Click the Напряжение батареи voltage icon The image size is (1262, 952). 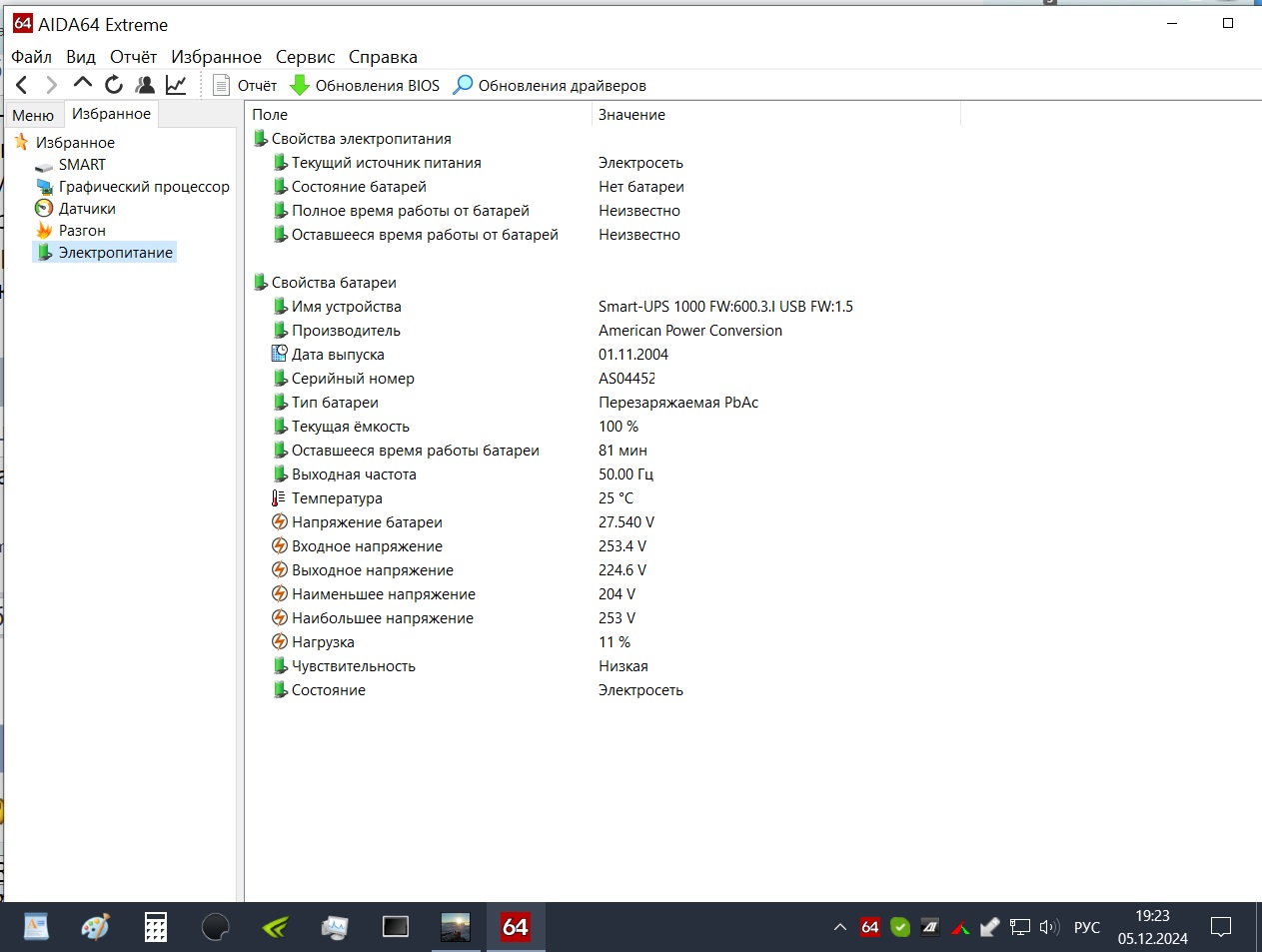[280, 521]
